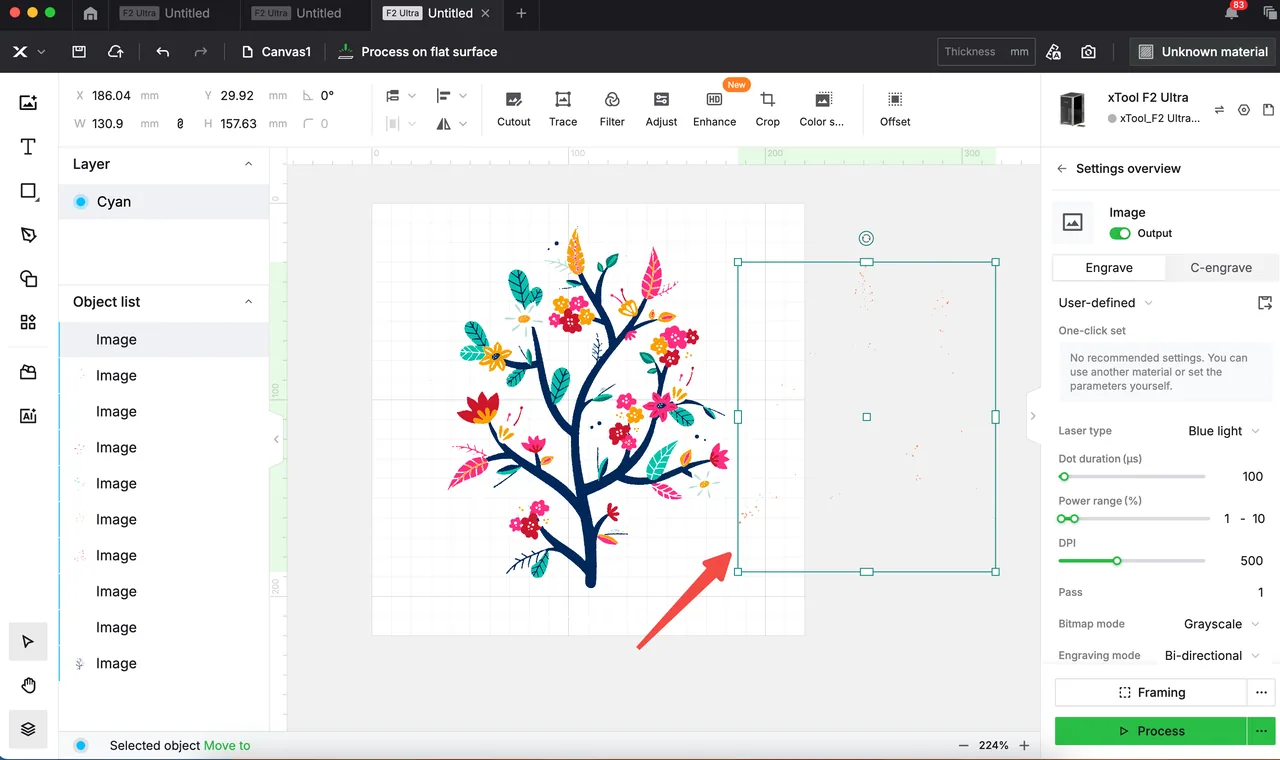Undo the last action
The image size is (1280, 760).
163,52
